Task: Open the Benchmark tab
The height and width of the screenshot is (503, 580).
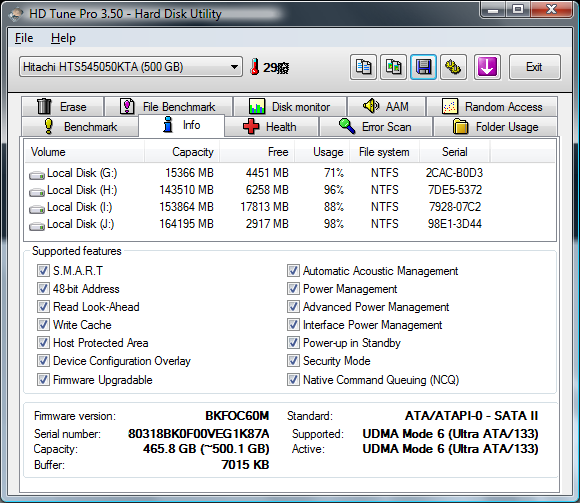Action: point(80,126)
